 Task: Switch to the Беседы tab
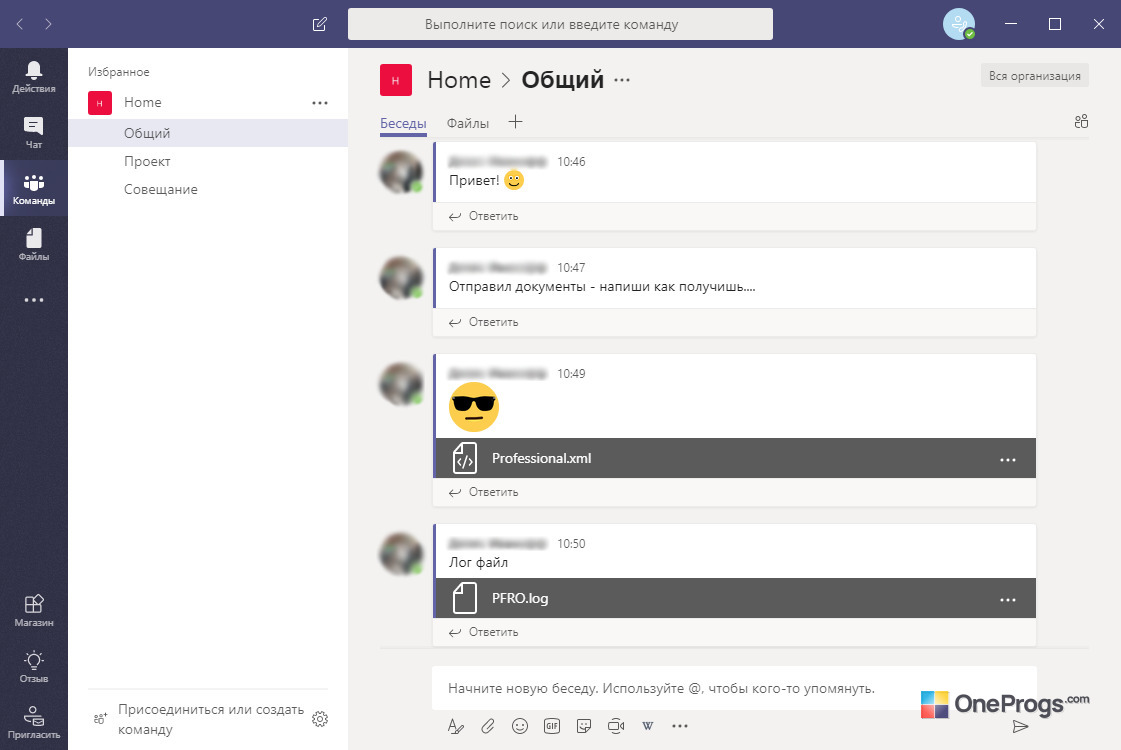[x=403, y=123]
